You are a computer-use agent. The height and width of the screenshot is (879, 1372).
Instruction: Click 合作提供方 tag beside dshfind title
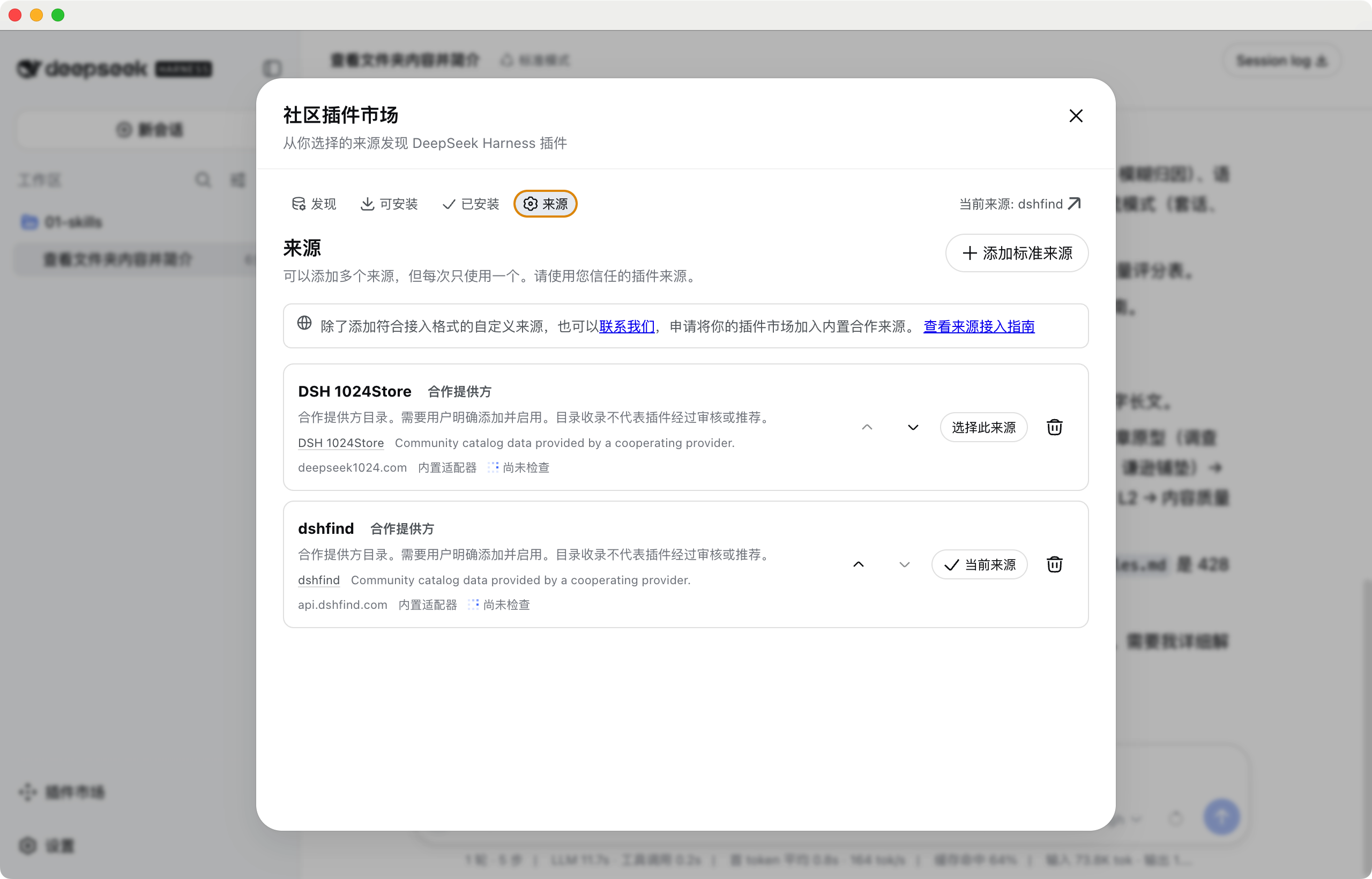point(402,528)
